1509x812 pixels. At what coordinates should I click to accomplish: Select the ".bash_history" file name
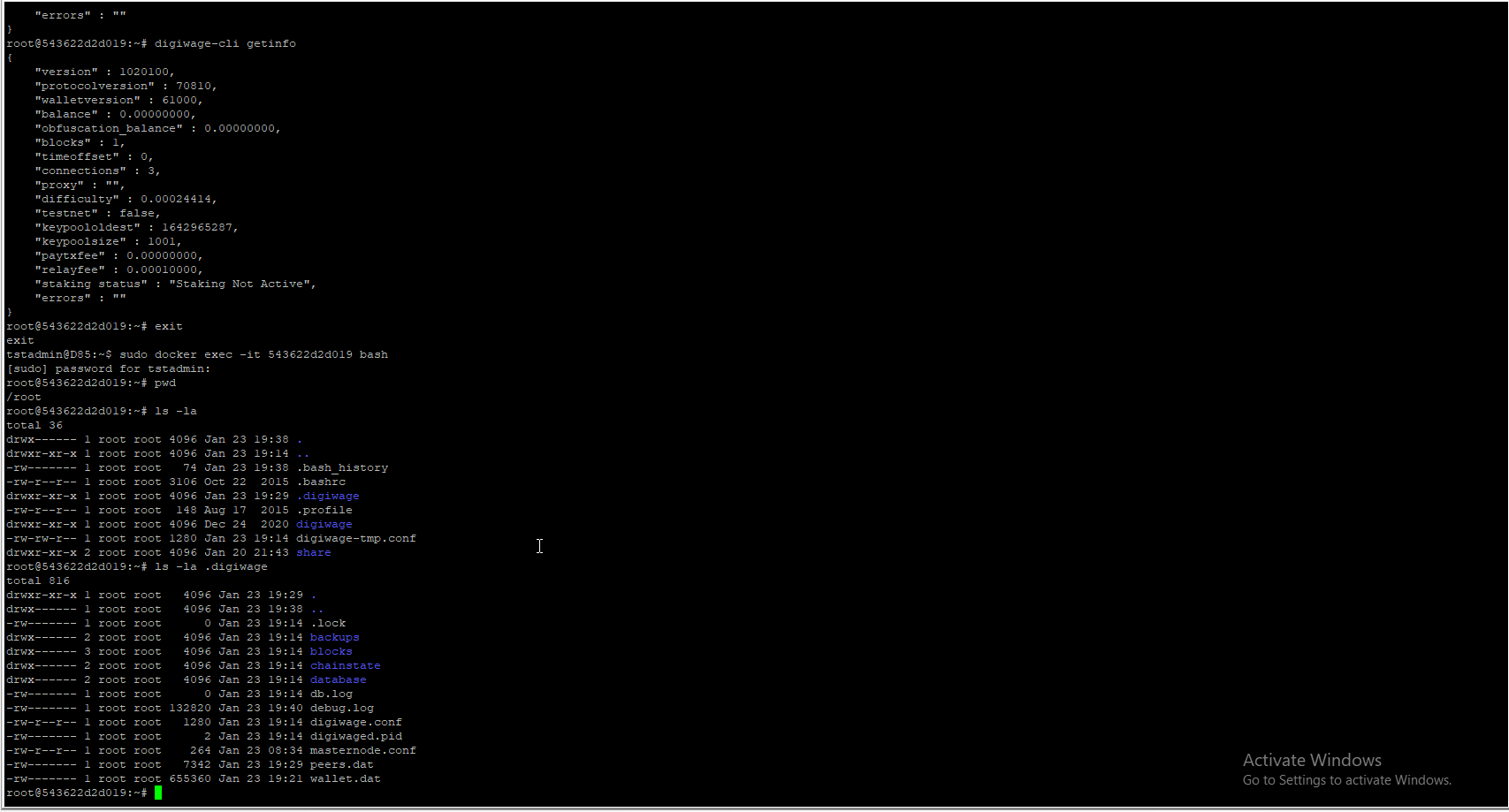tap(342, 467)
